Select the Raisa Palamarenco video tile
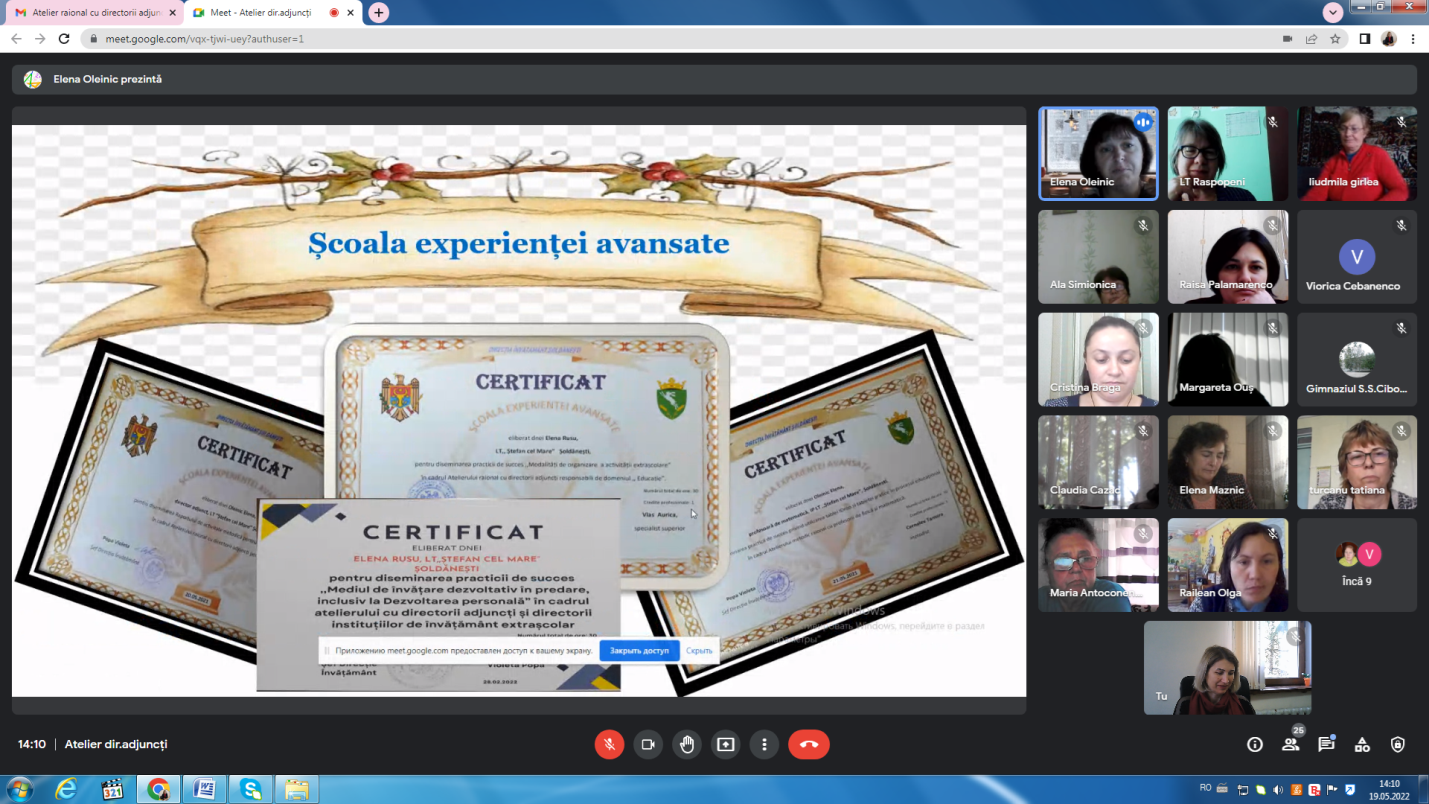1429x804 pixels. coord(1227,257)
